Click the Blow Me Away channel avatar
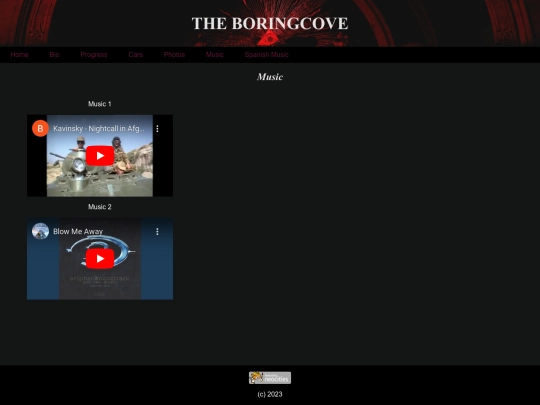 click(40, 231)
